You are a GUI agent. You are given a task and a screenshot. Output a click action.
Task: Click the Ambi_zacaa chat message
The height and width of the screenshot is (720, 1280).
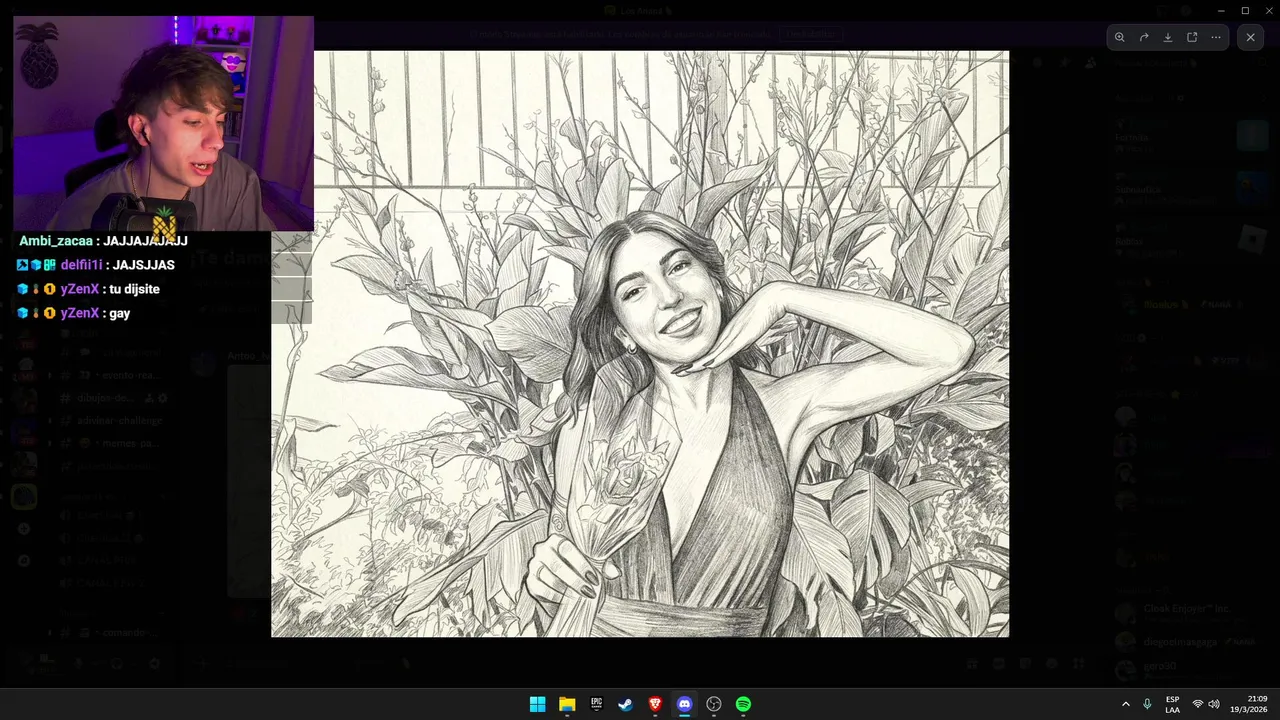click(x=103, y=241)
